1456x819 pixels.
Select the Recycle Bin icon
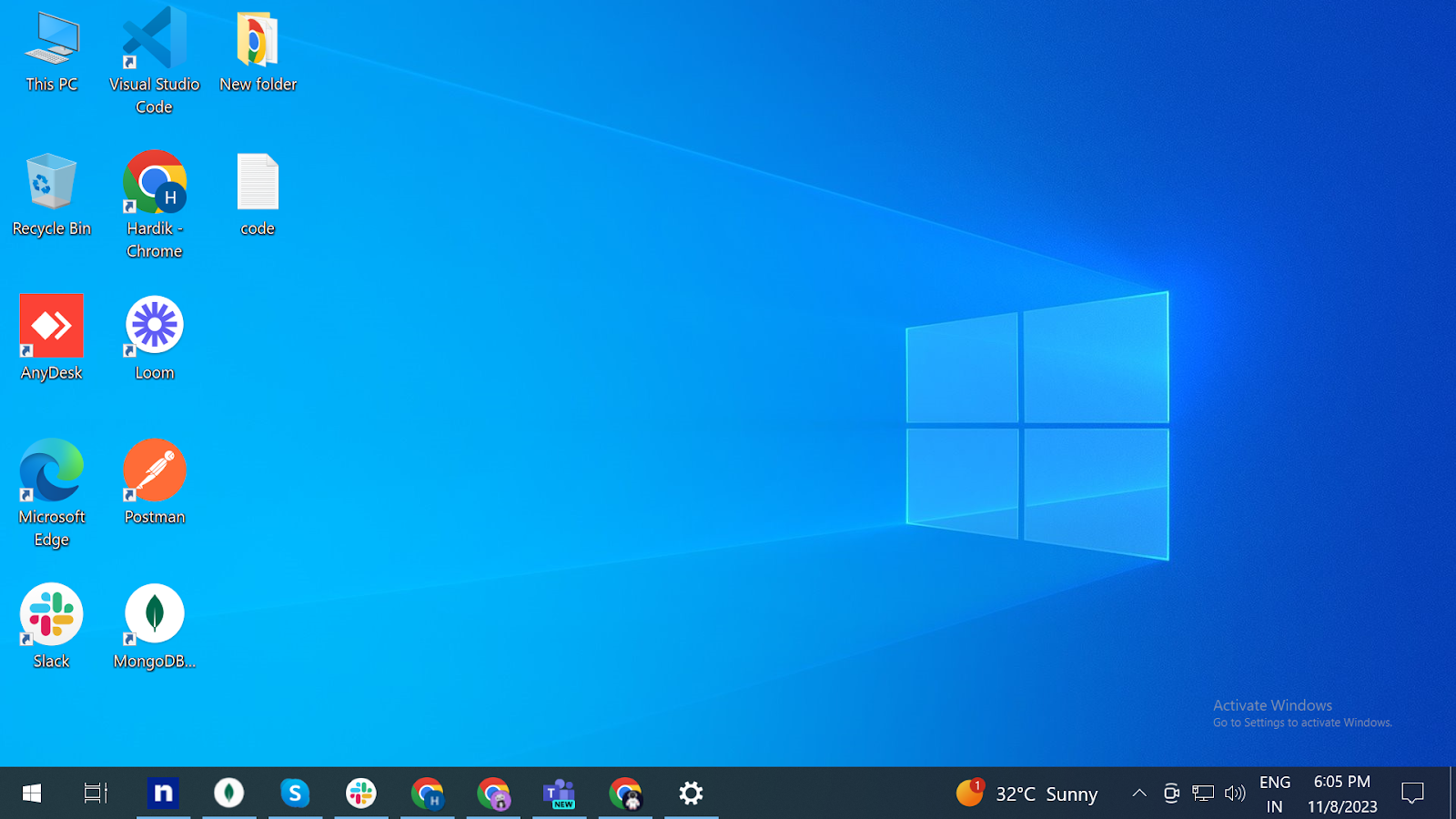[x=51, y=183]
